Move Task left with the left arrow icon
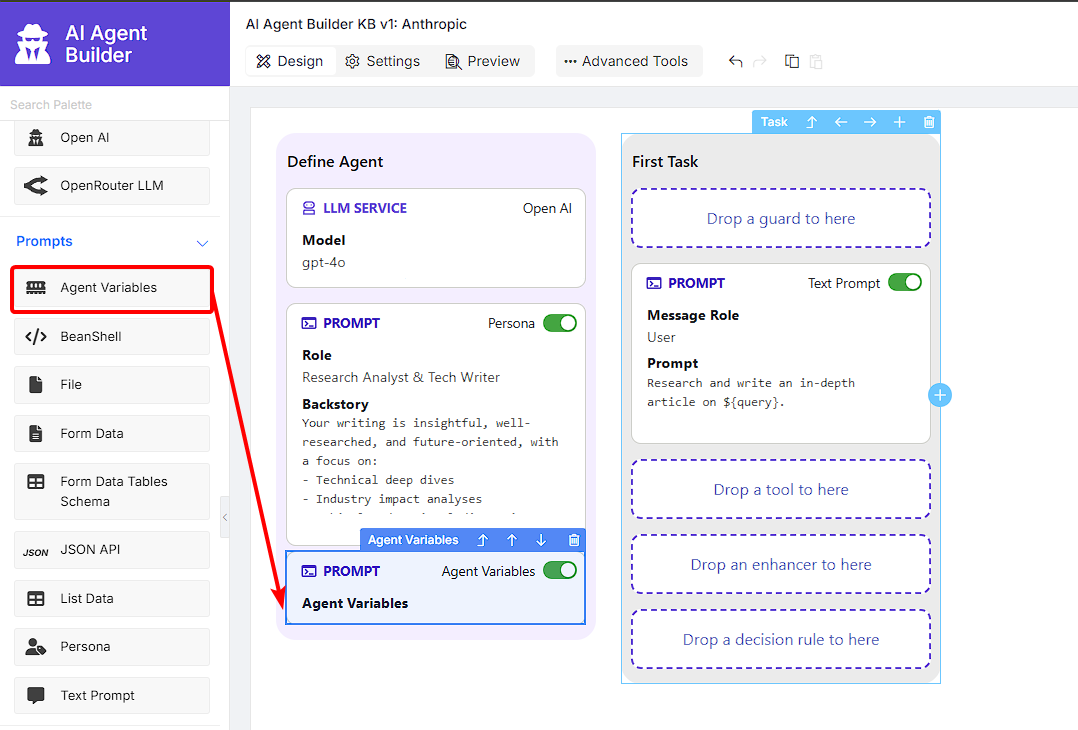This screenshot has width=1078, height=730. [x=841, y=122]
